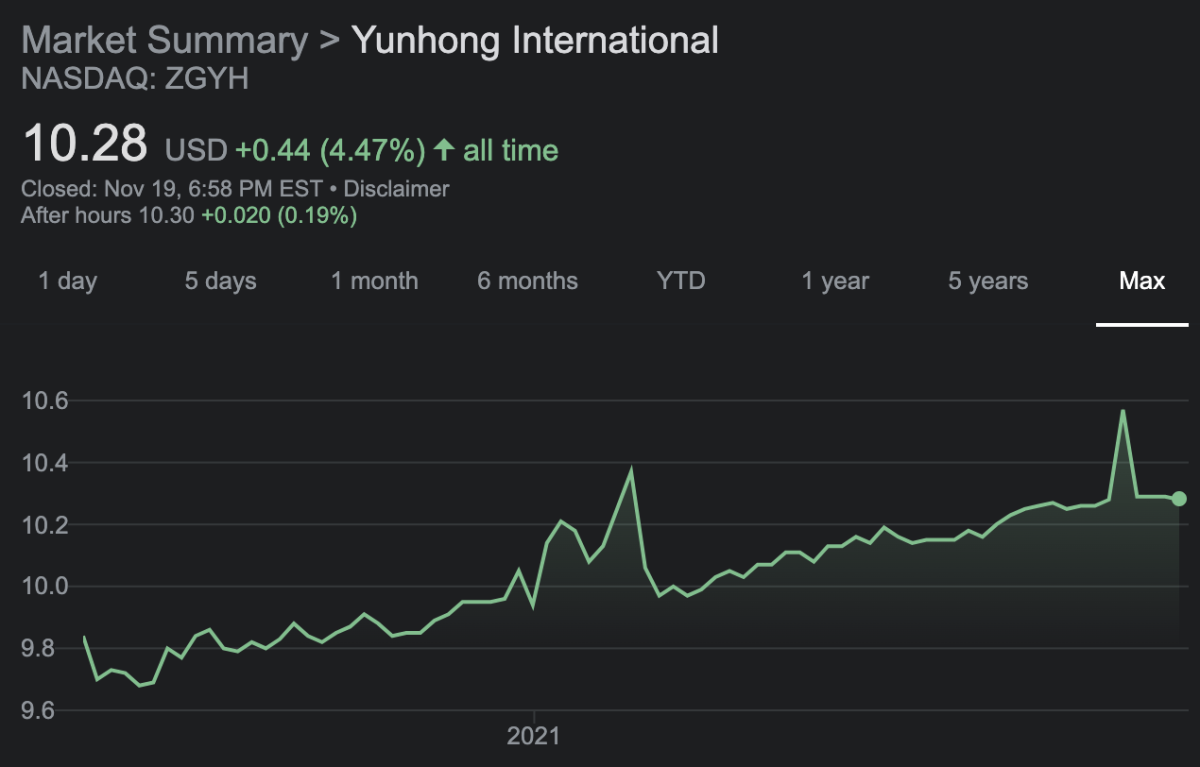Click the highest price peak on chart
This screenshot has width=1200, height=767.
(x=1123, y=411)
